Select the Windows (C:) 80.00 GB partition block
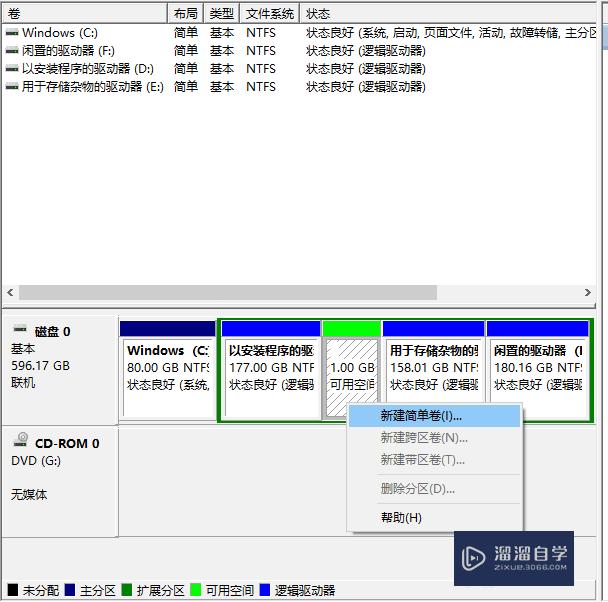The width and height of the screenshot is (608, 602). coord(168,371)
